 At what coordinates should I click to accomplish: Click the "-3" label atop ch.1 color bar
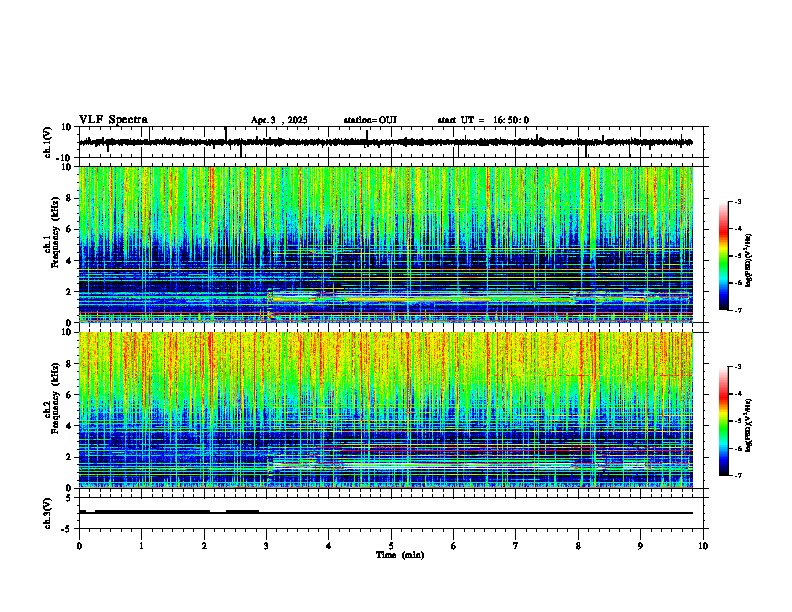click(x=737, y=201)
